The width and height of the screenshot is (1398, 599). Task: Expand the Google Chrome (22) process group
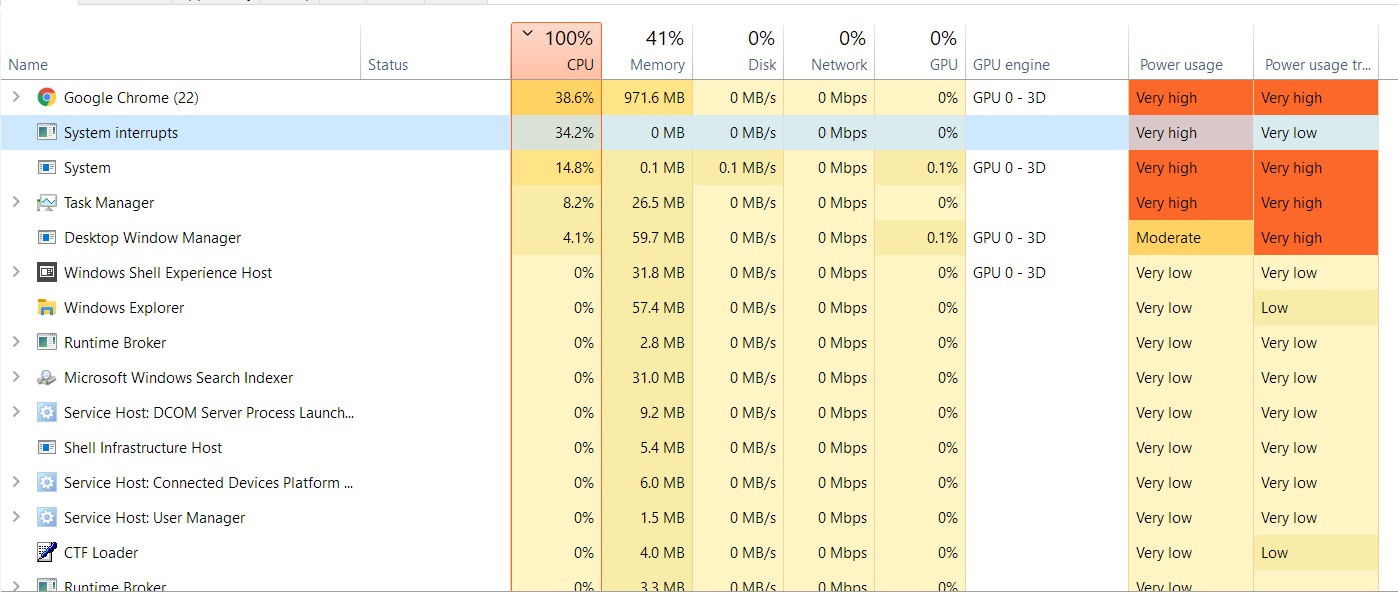click(15, 98)
